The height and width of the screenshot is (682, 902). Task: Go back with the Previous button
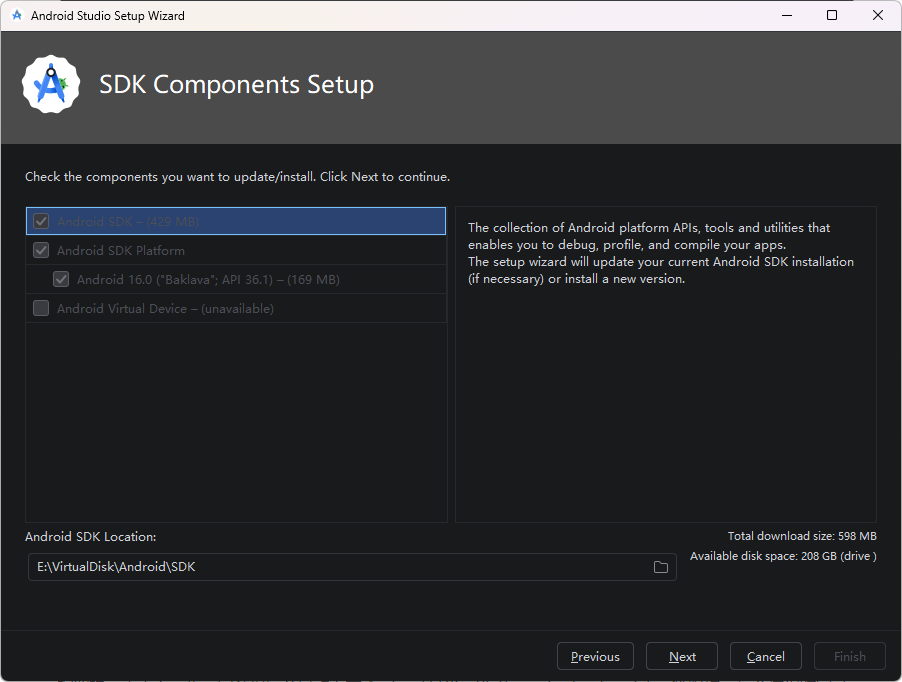coord(595,656)
